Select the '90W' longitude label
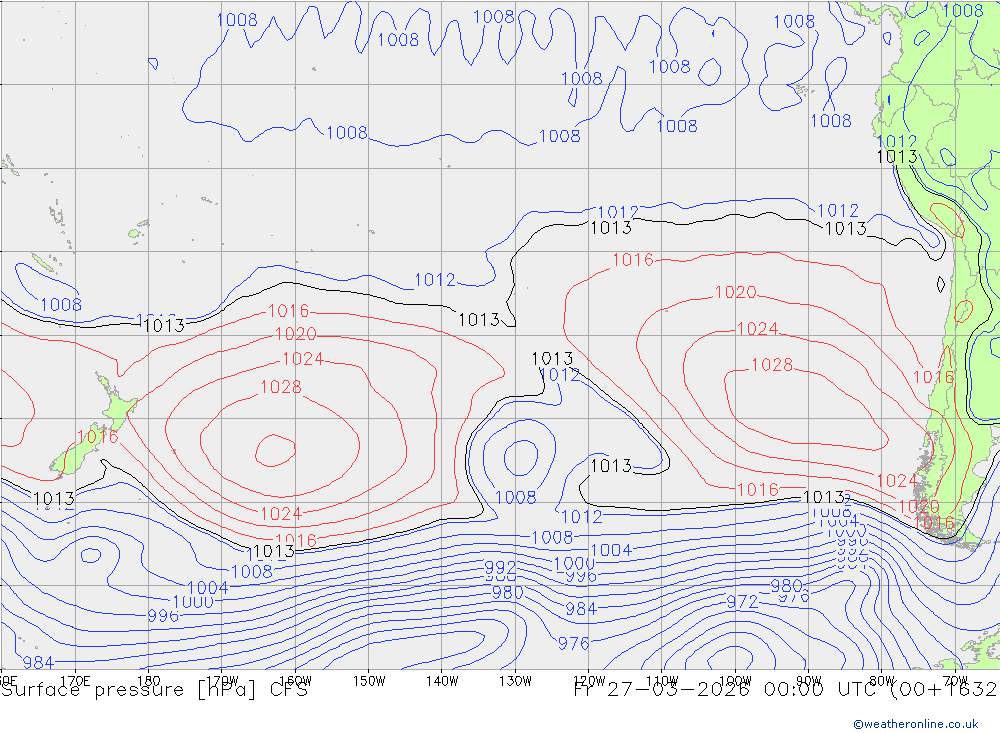This screenshot has height=733, width=1000. click(809, 681)
